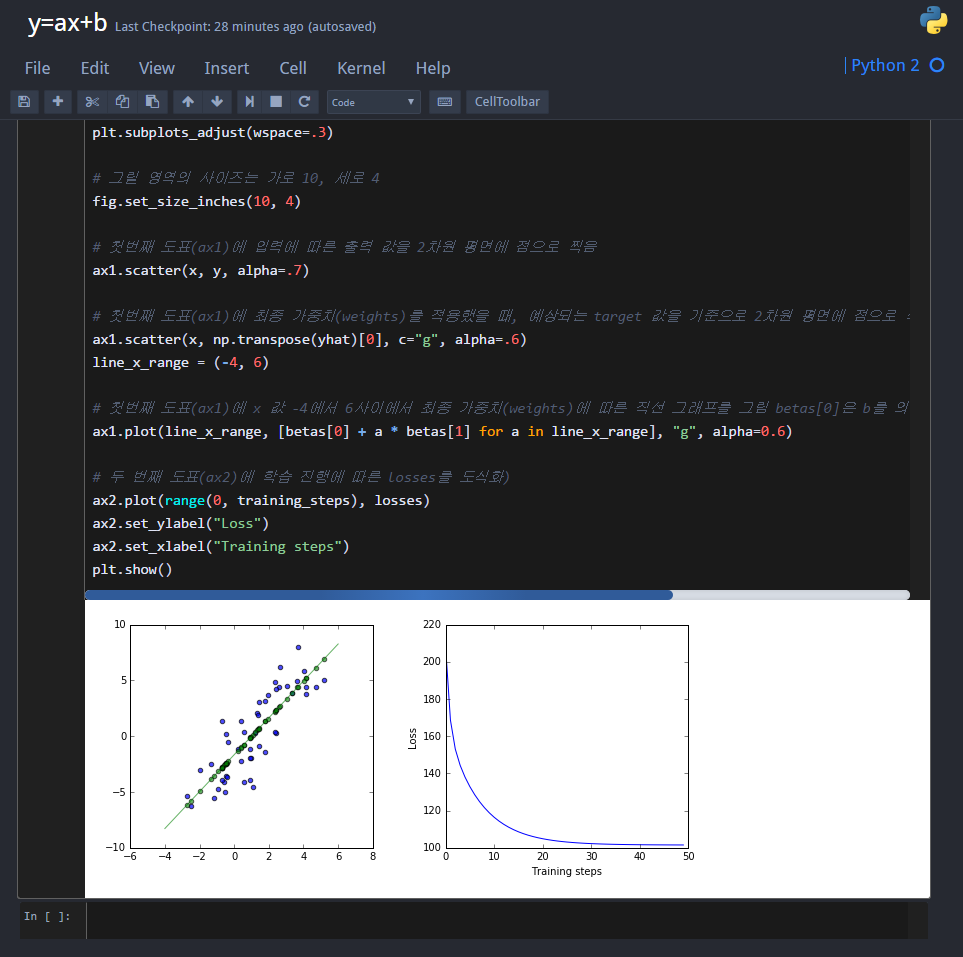Open the Cell menu

293,68
